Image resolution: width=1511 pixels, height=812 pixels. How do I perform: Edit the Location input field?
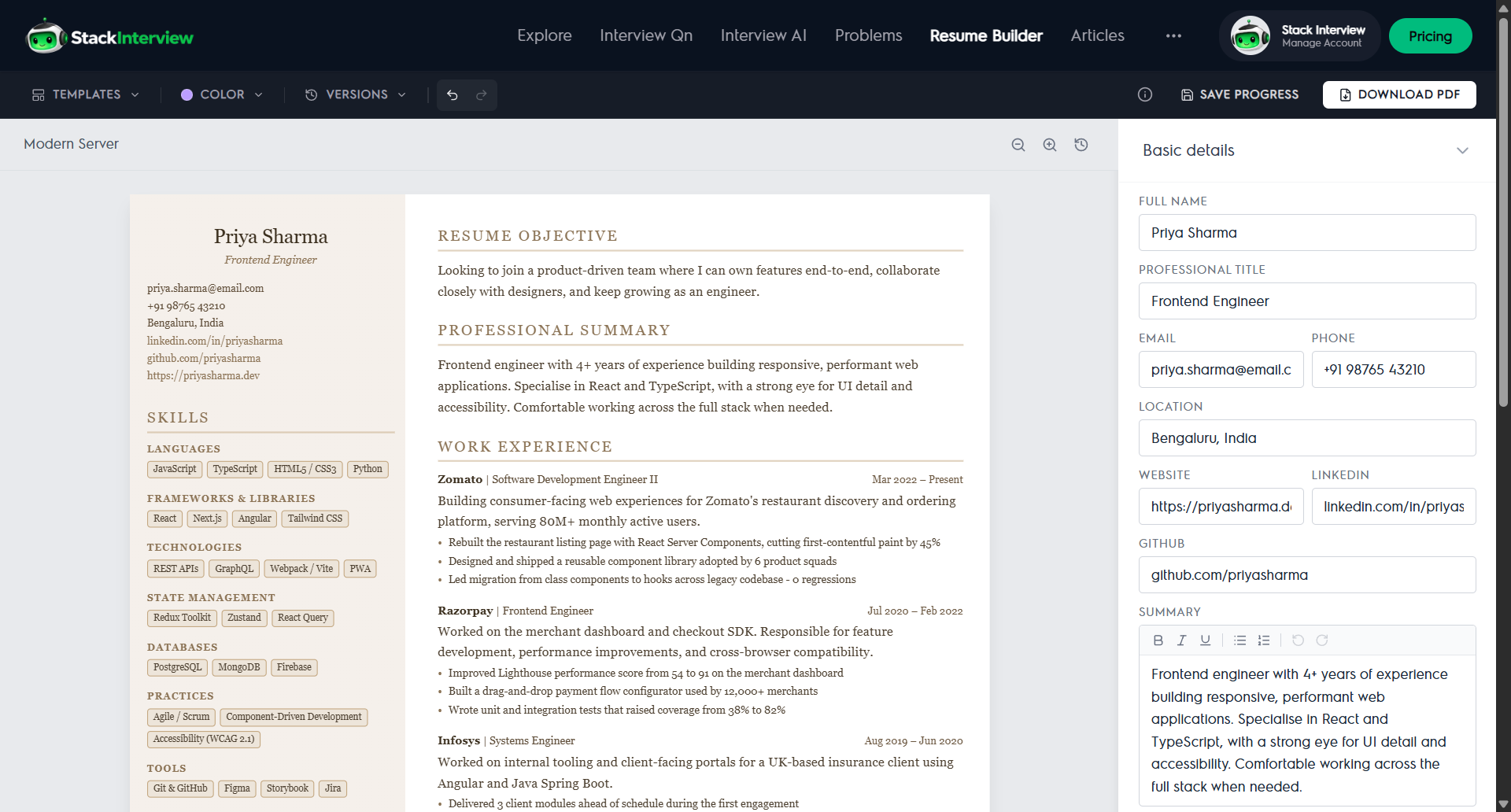click(x=1306, y=438)
